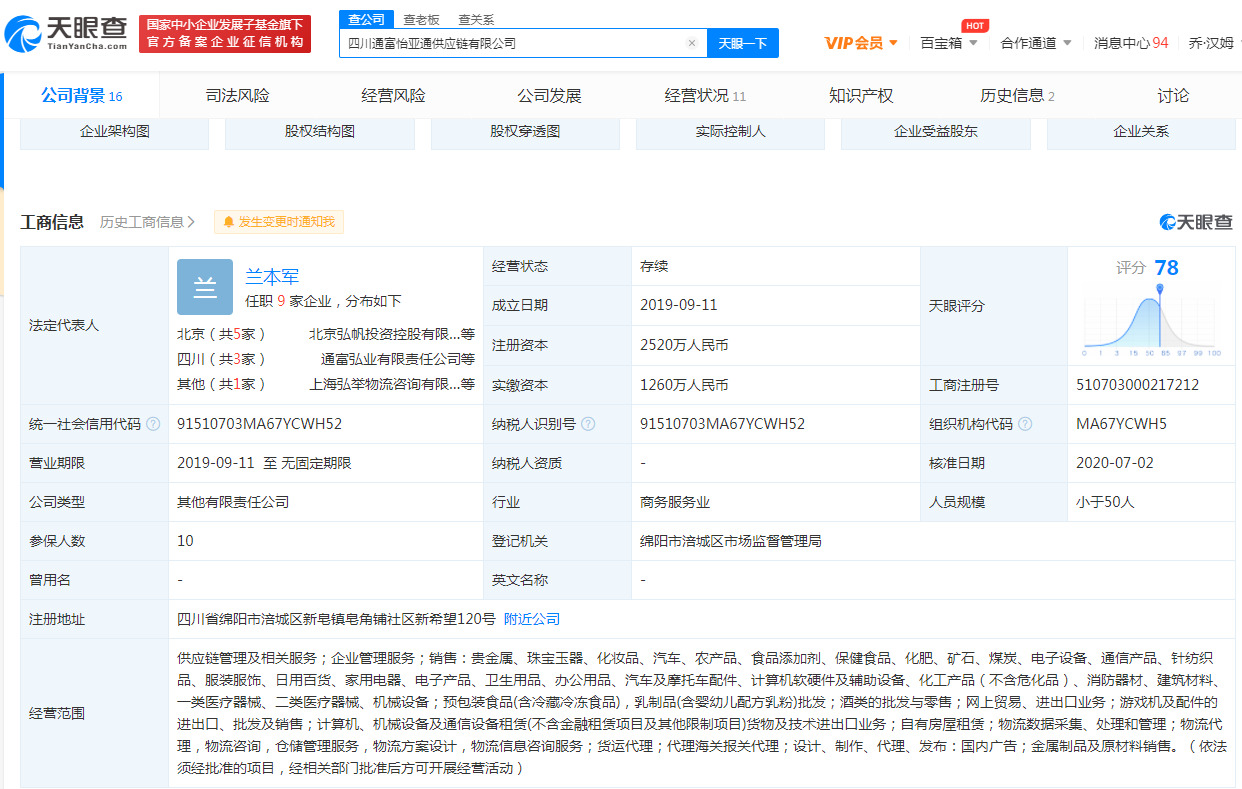Open the 附近公司 link
1242x789 pixels.
pos(532,619)
